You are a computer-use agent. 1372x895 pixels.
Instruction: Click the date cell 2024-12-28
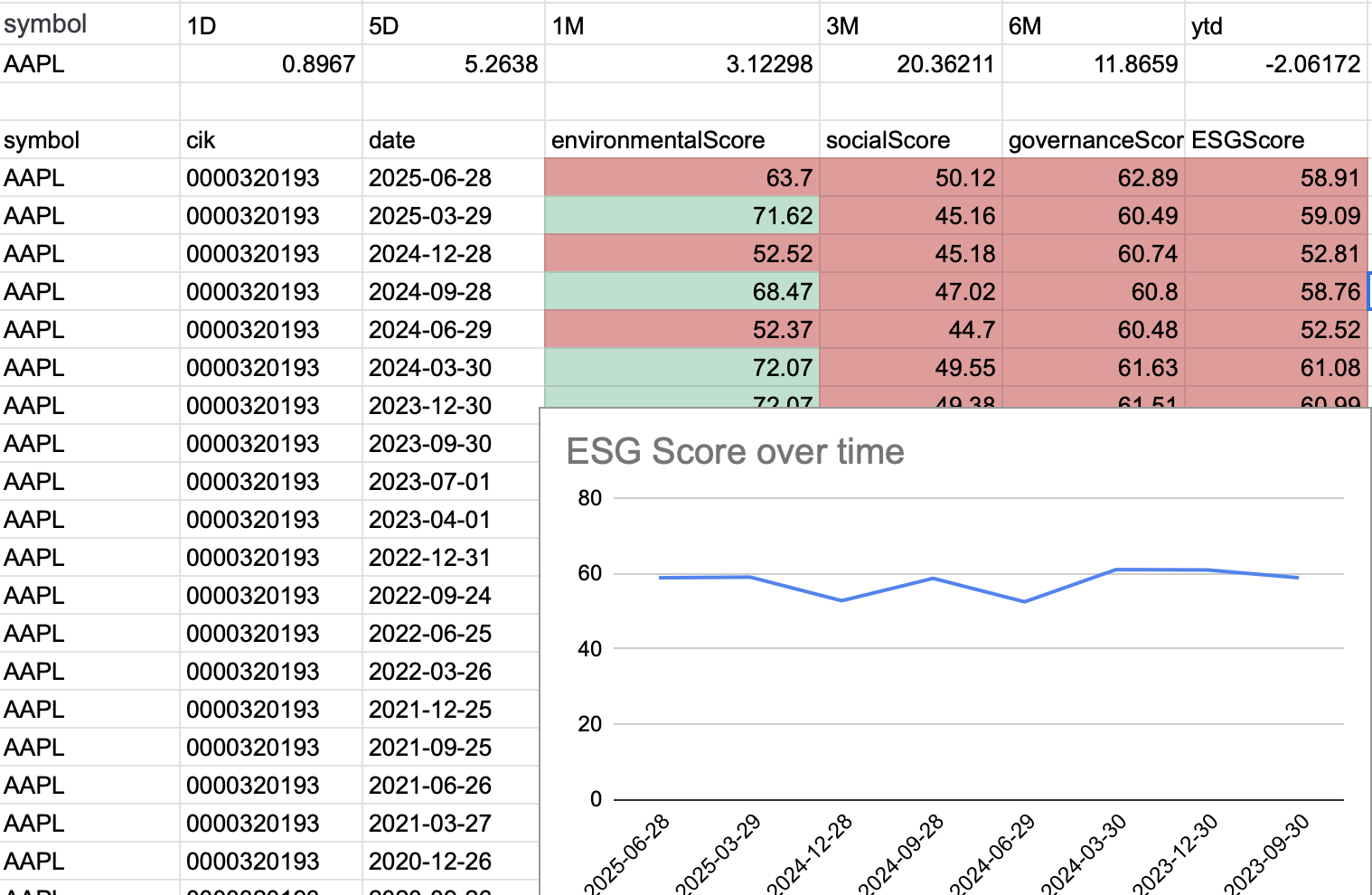point(454,254)
